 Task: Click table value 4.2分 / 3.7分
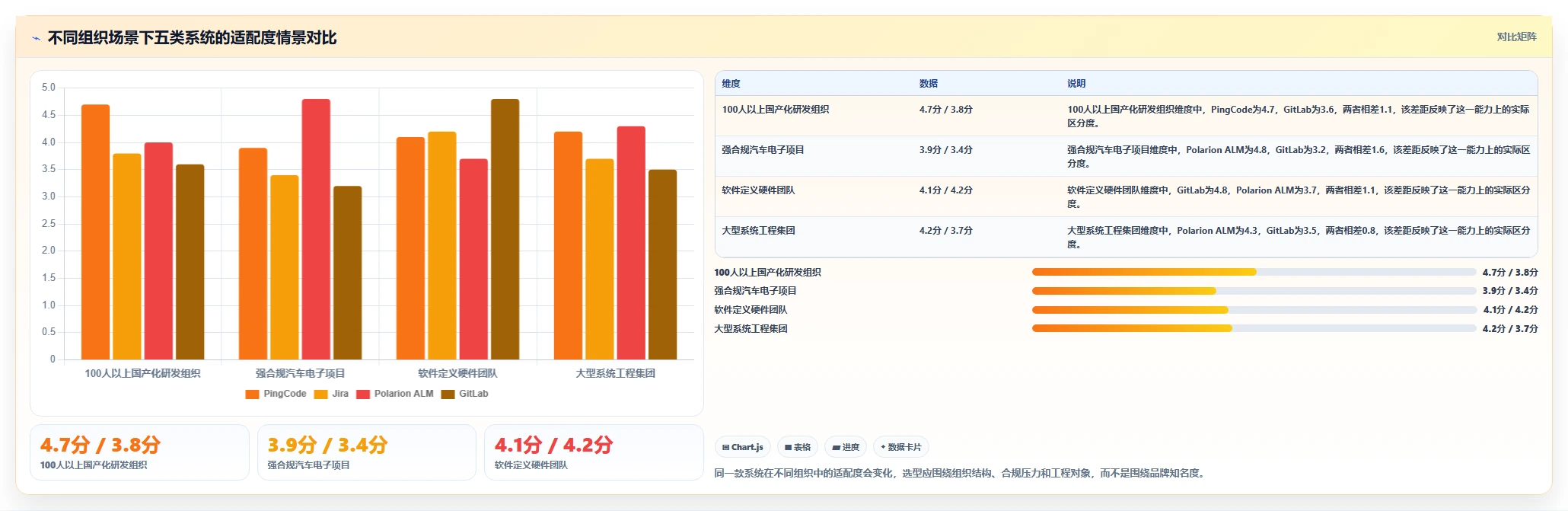(945, 231)
